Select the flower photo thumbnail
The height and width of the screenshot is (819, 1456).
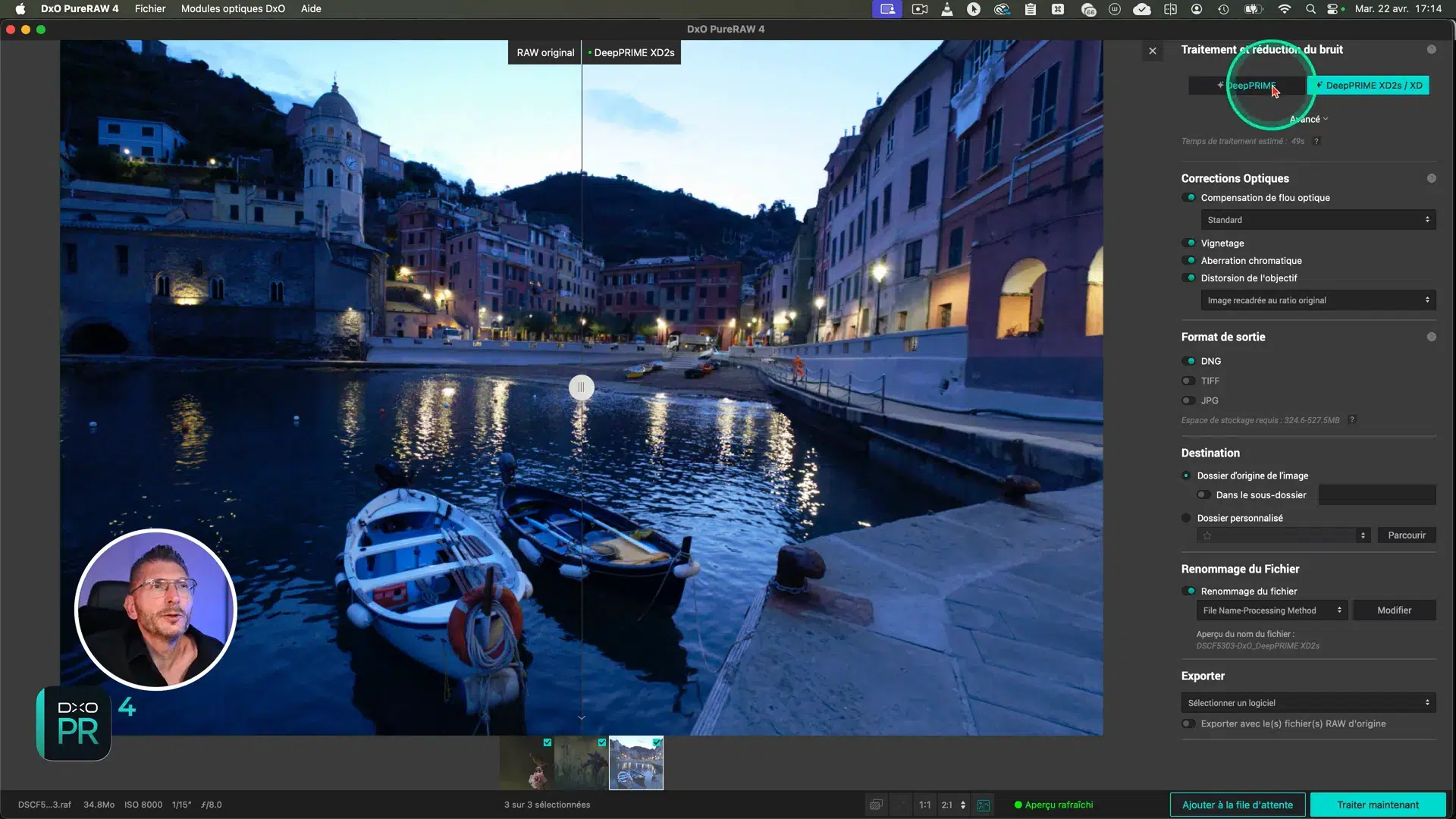point(526,763)
